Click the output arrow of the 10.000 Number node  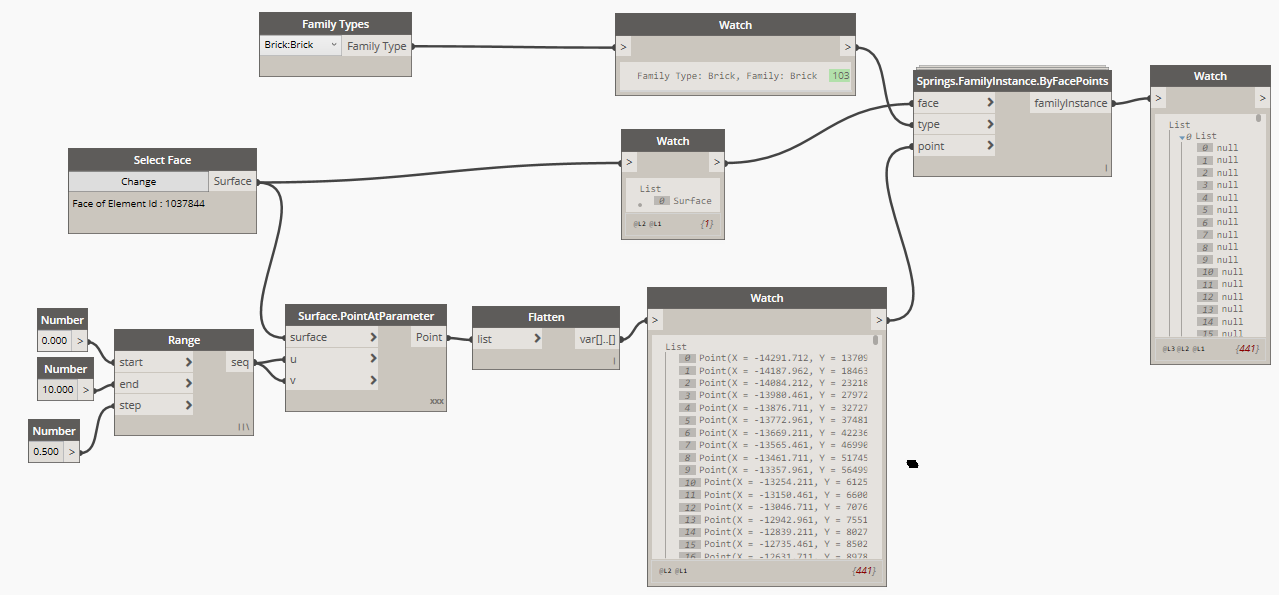(86, 389)
